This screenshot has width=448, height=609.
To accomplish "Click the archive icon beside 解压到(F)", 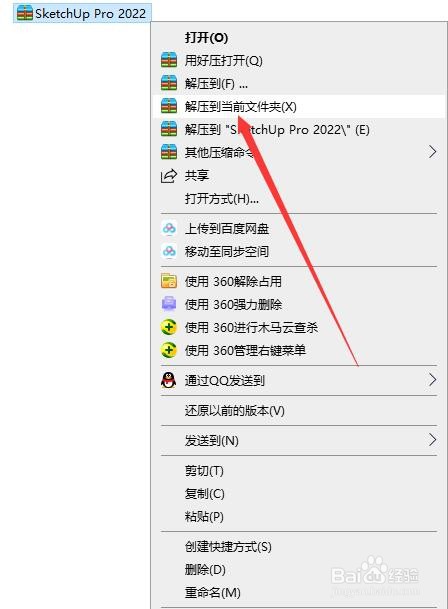I will pyautogui.click(x=169, y=83).
